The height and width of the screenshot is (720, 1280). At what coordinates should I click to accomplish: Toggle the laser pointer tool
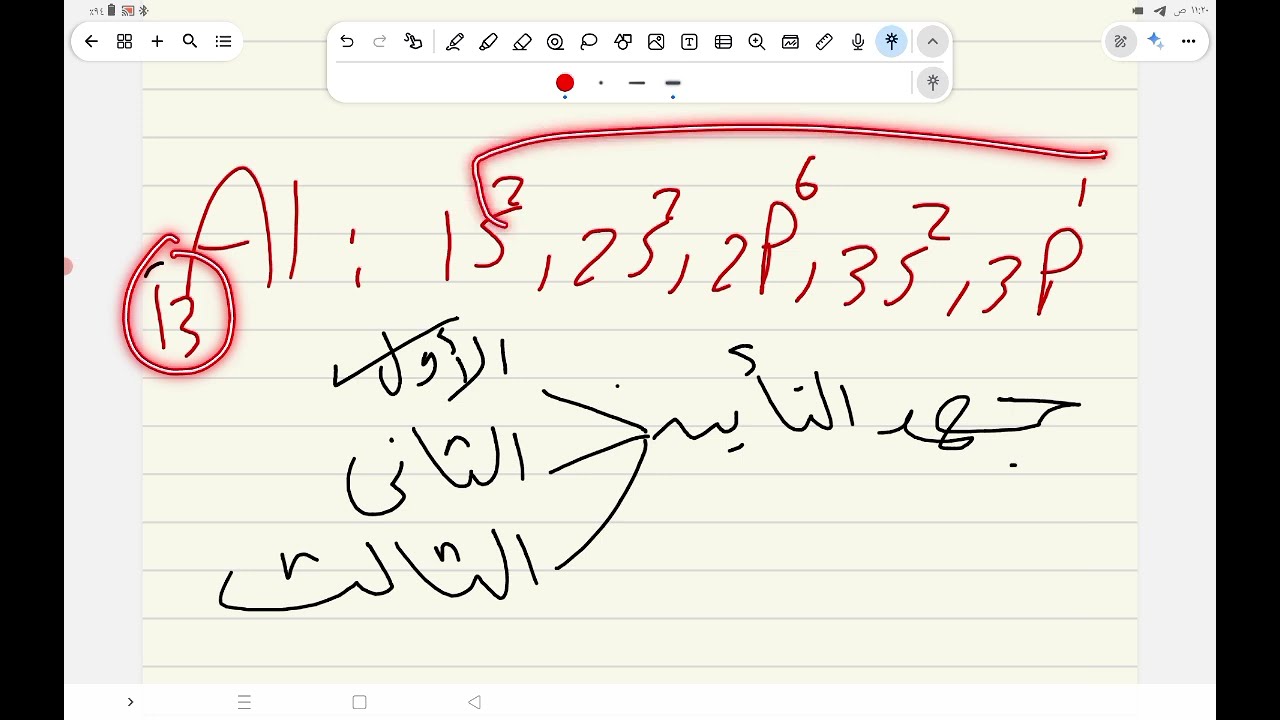click(891, 41)
